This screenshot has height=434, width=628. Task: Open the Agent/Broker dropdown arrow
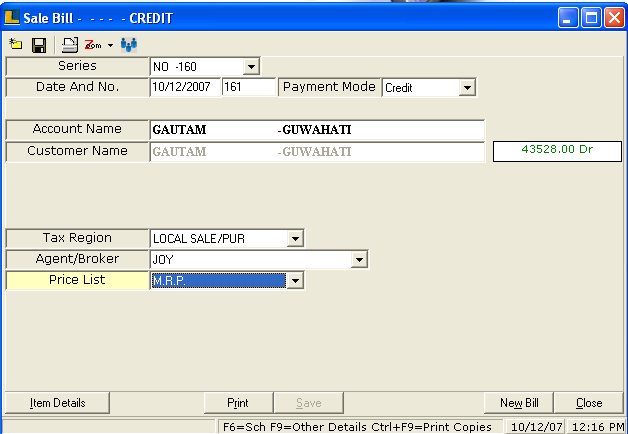(x=359, y=259)
